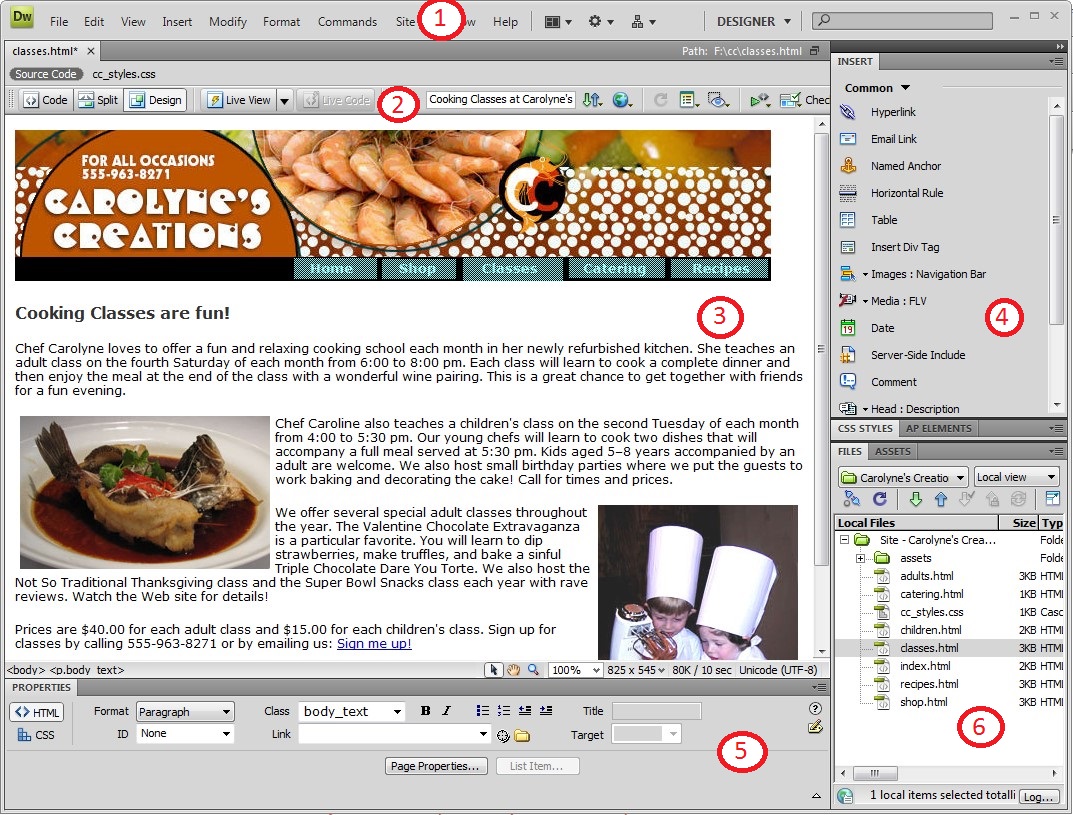Image resolution: width=1073 pixels, height=815 pixels.
Task: Click the Insert Div Tag item
Action: (905, 247)
